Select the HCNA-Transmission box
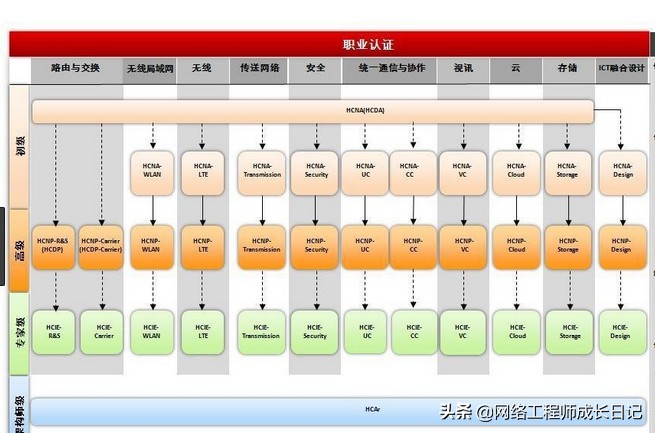 pos(262,173)
